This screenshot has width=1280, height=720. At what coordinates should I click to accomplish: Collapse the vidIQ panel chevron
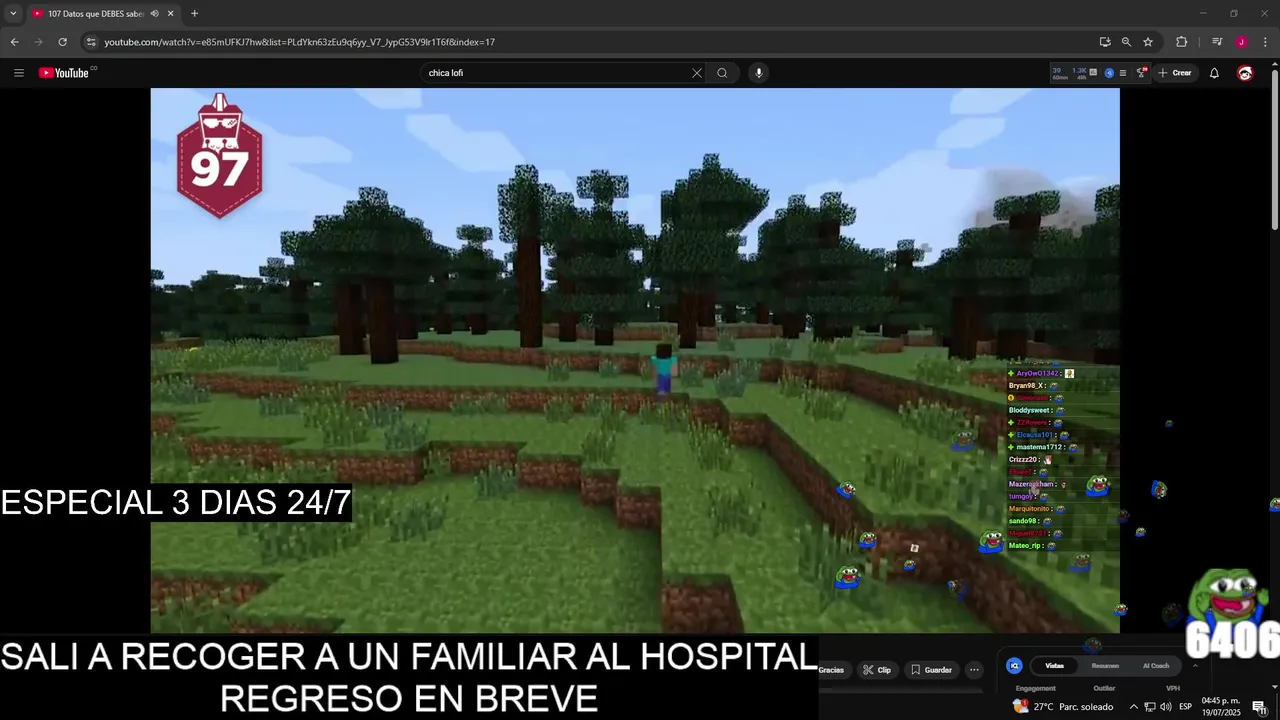click(x=1195, y=666)
